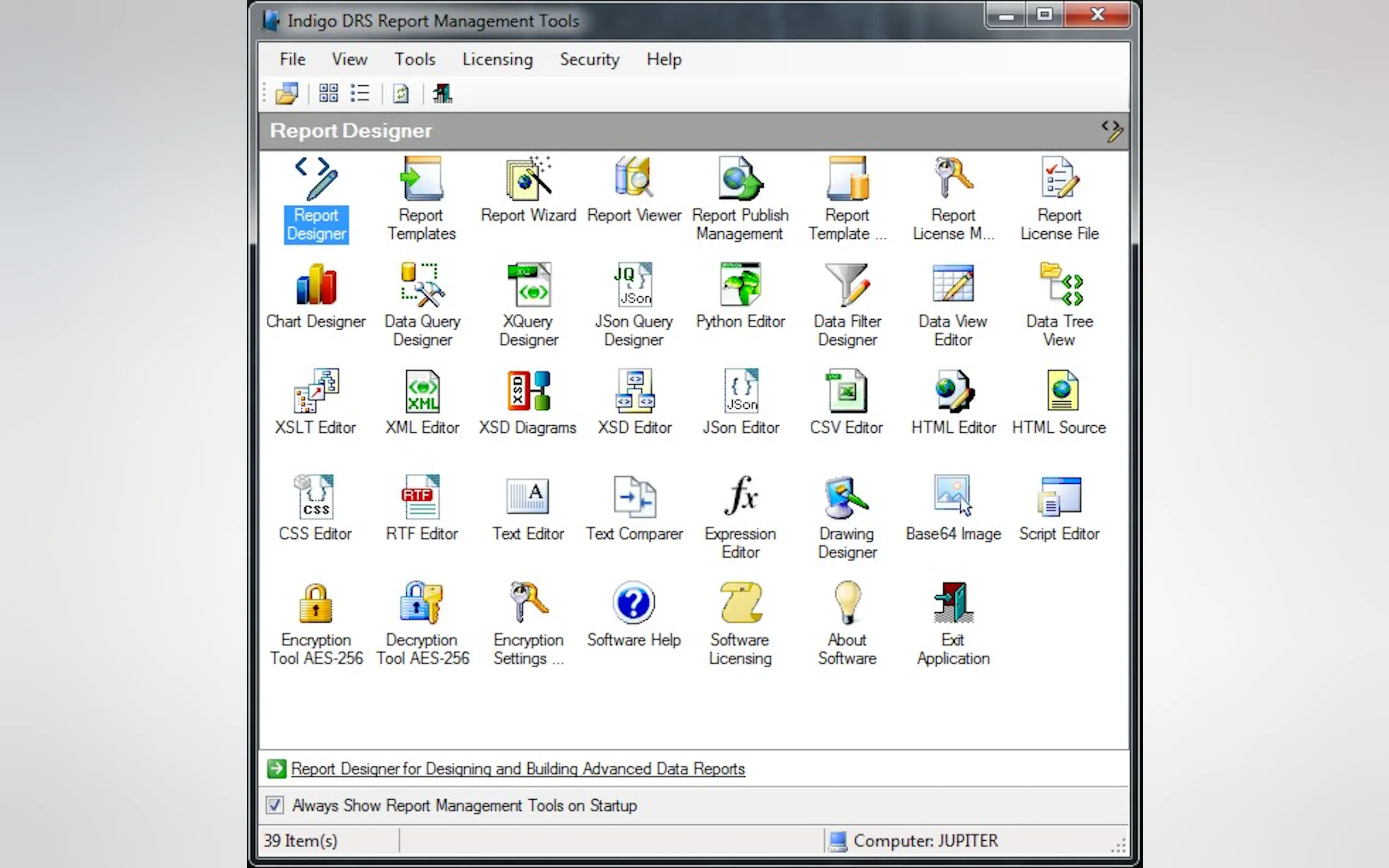The width and height of the screenshot is (1389, 868).
Task: Open the XQuery Designer
Action: [528, 306]
